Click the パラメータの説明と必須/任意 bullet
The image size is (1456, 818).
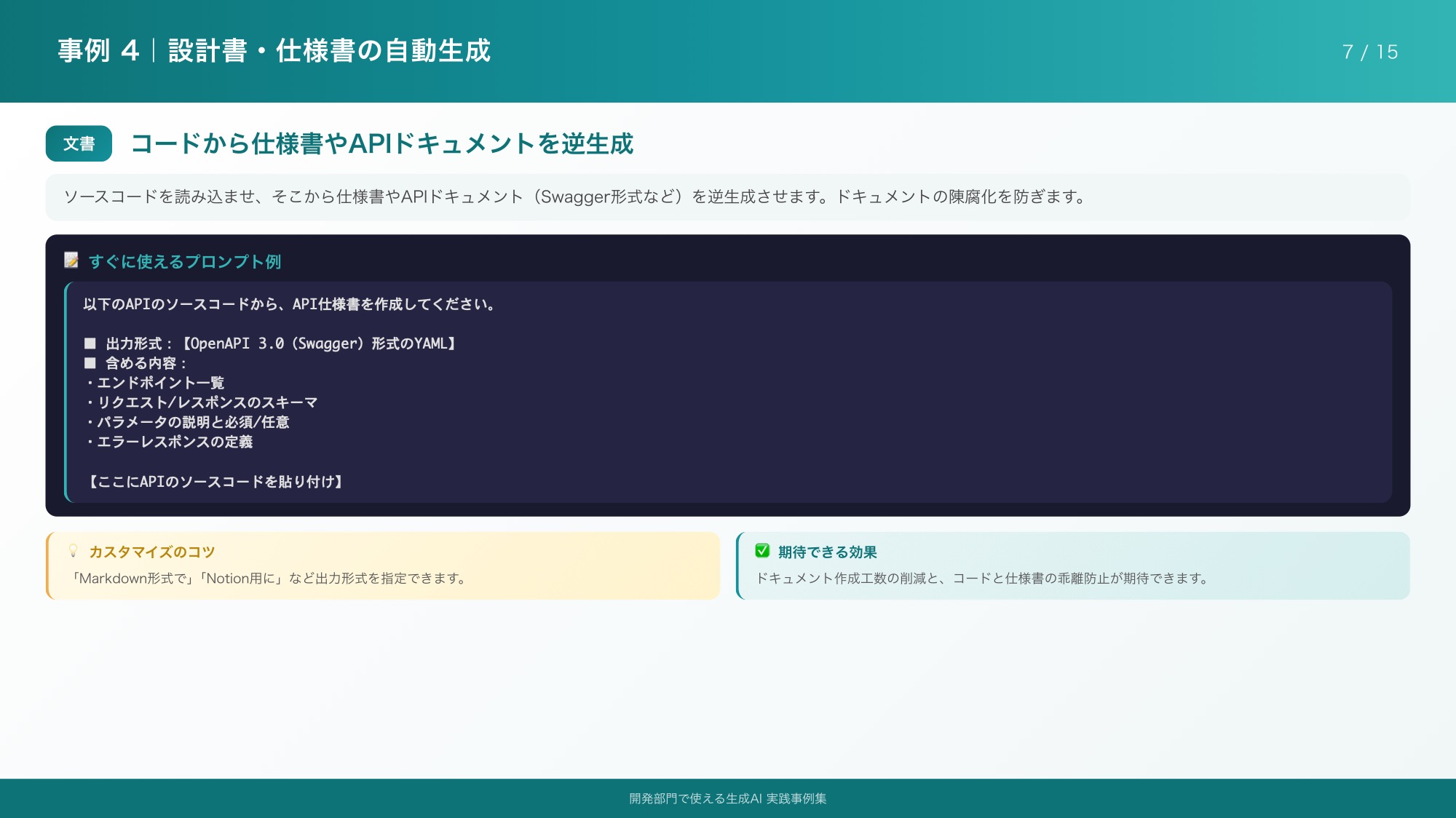pos(187,422)
